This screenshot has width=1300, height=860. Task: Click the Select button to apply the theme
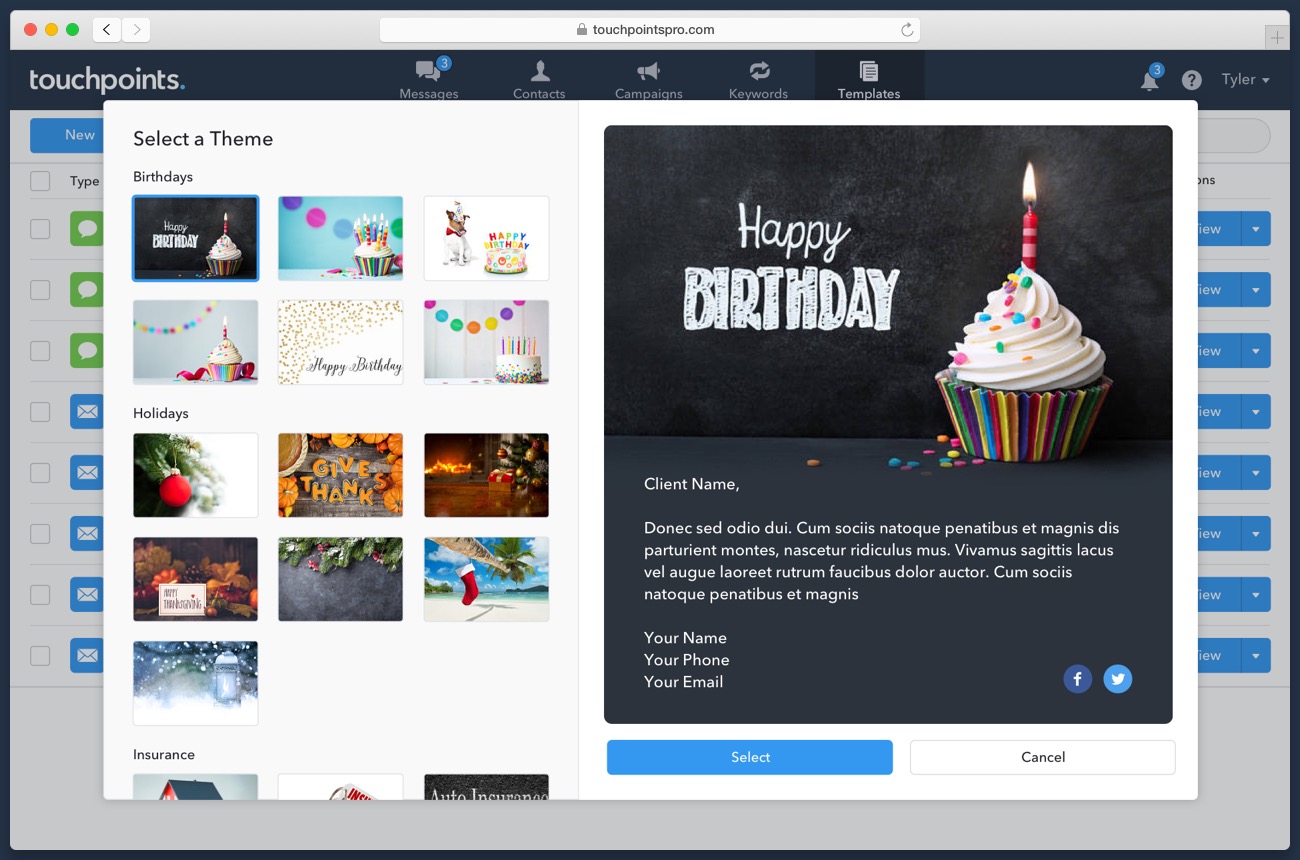[x=749, y=757]
